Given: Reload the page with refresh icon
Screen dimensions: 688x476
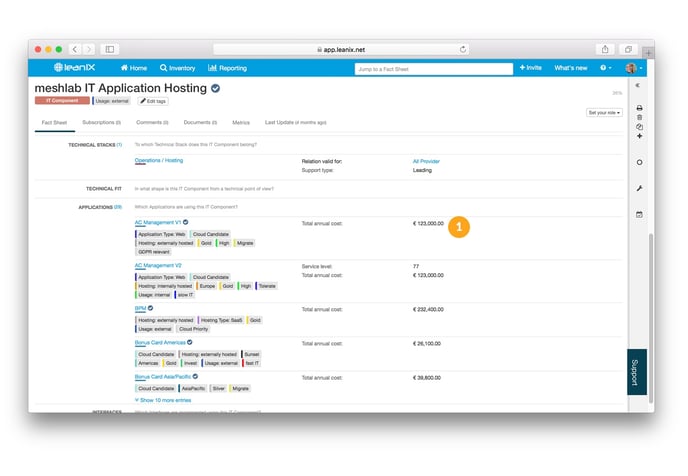Looking at the screenshot, I should [x=462, y=49].
